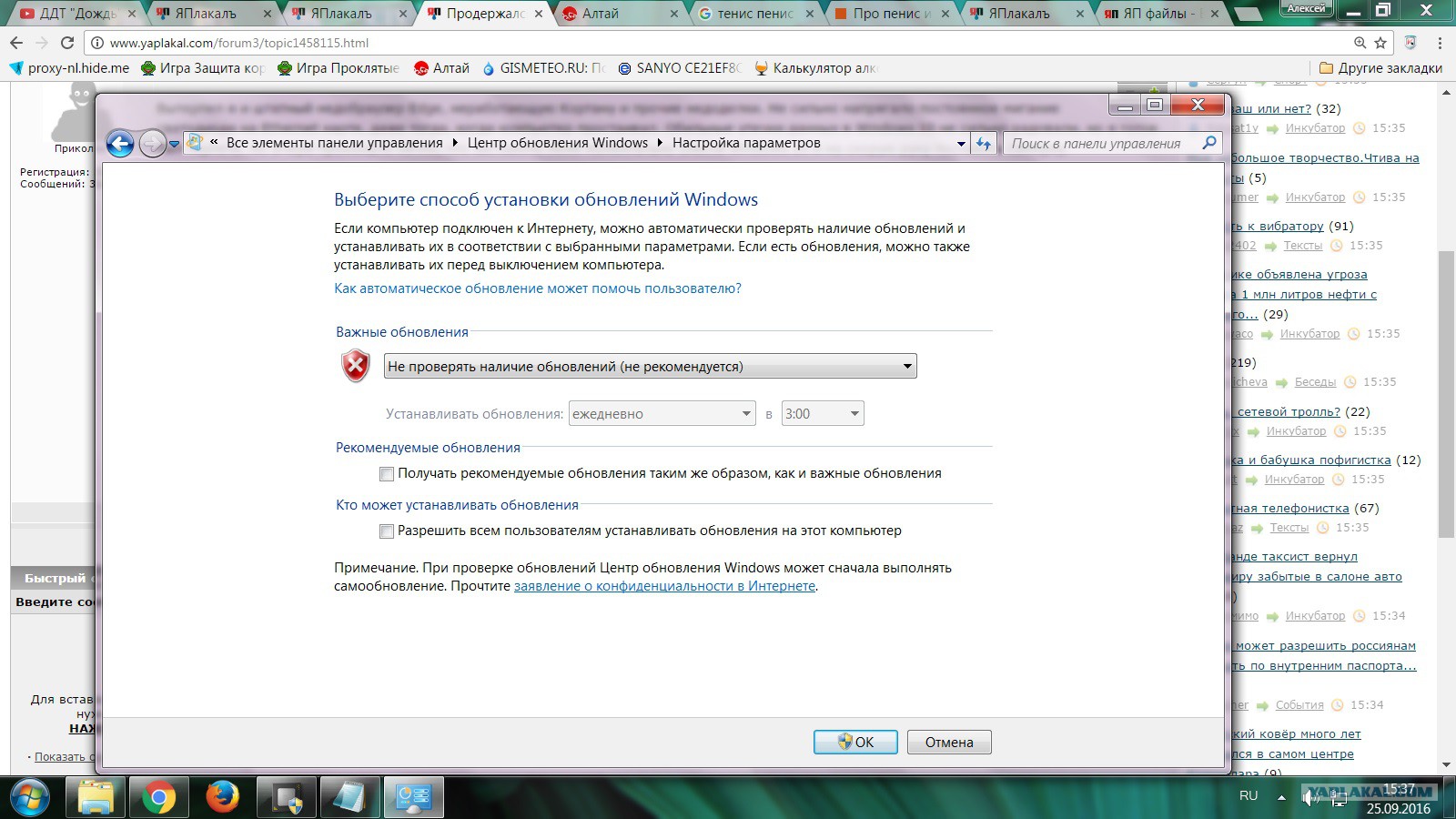Go forward in the Chrome browser

click(x=41, y=43)
